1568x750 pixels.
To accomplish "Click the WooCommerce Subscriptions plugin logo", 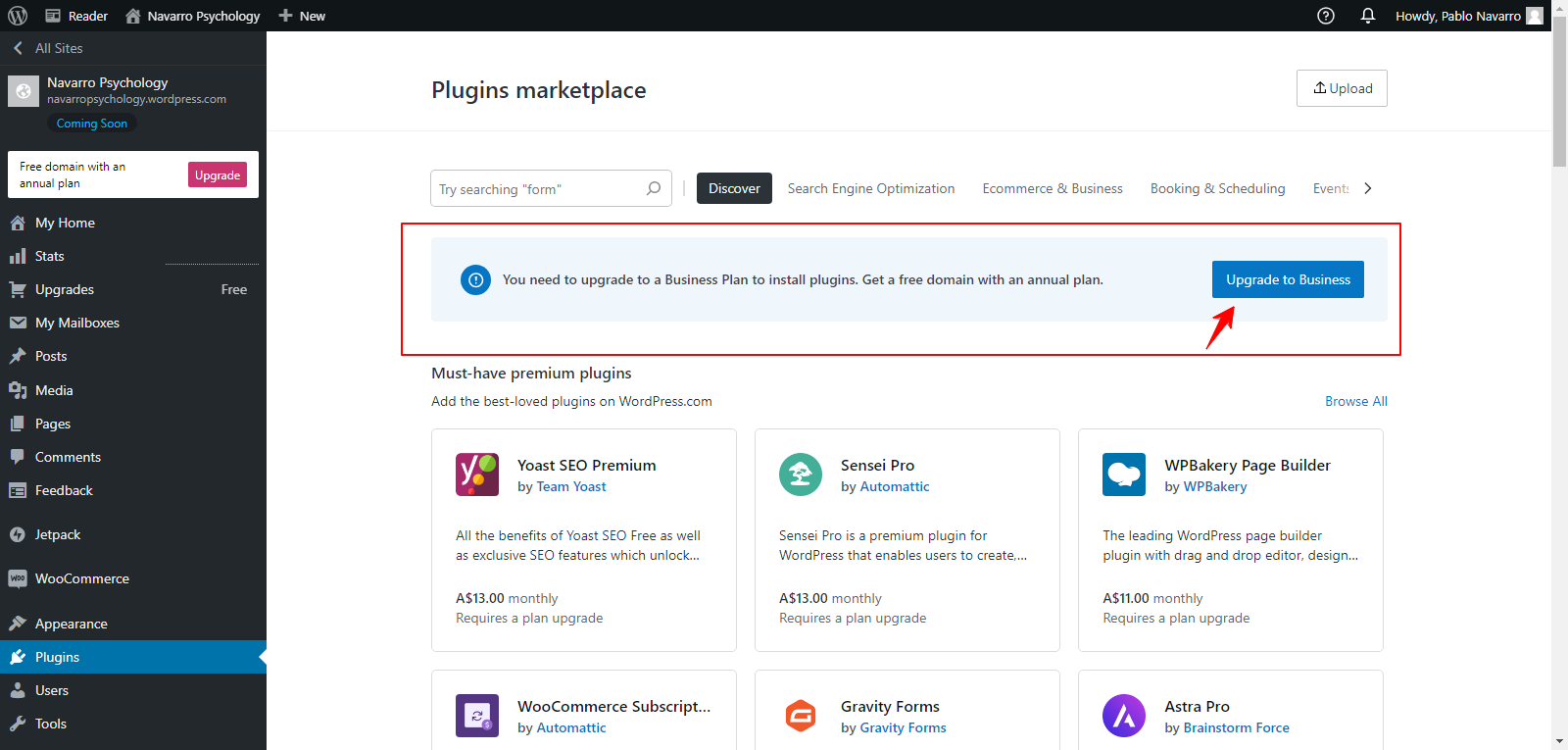I will [x=477, y=716].
